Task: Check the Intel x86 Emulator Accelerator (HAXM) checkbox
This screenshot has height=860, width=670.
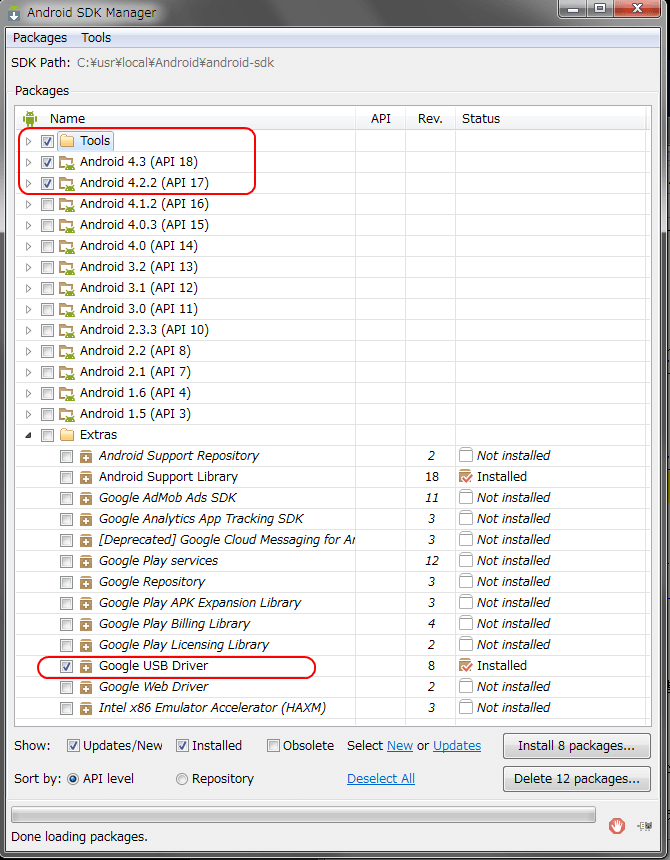Action: click(x=66, y=708)
